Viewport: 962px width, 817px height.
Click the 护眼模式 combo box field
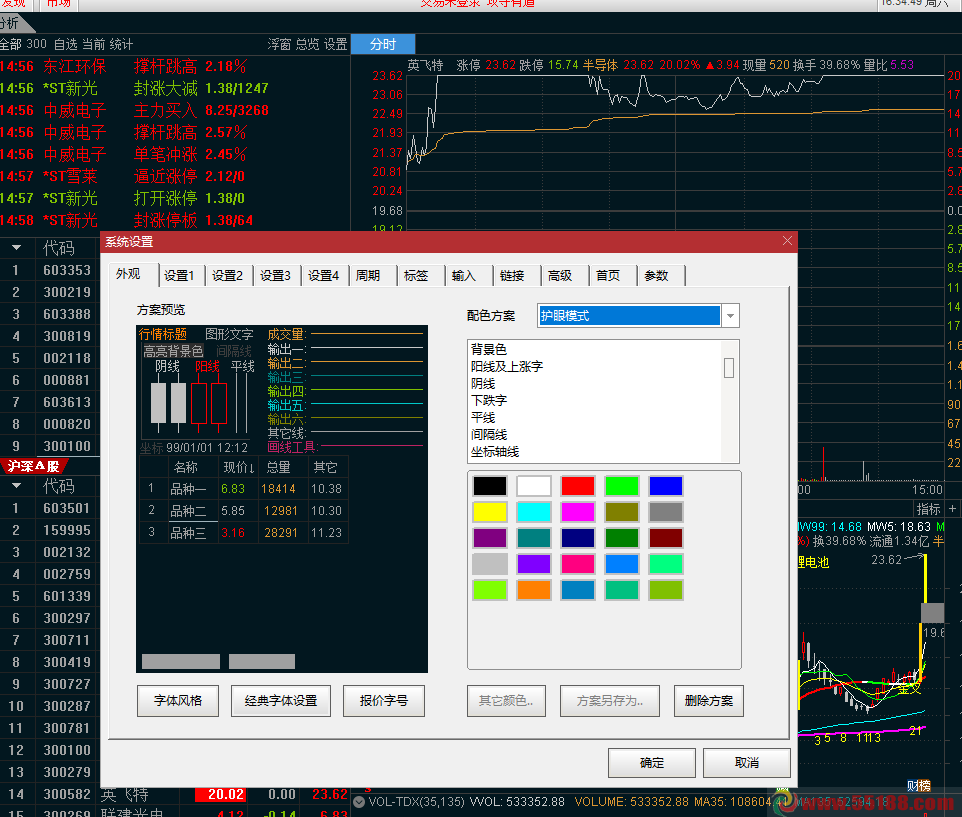pyautogui.click(x=629, y=316)
